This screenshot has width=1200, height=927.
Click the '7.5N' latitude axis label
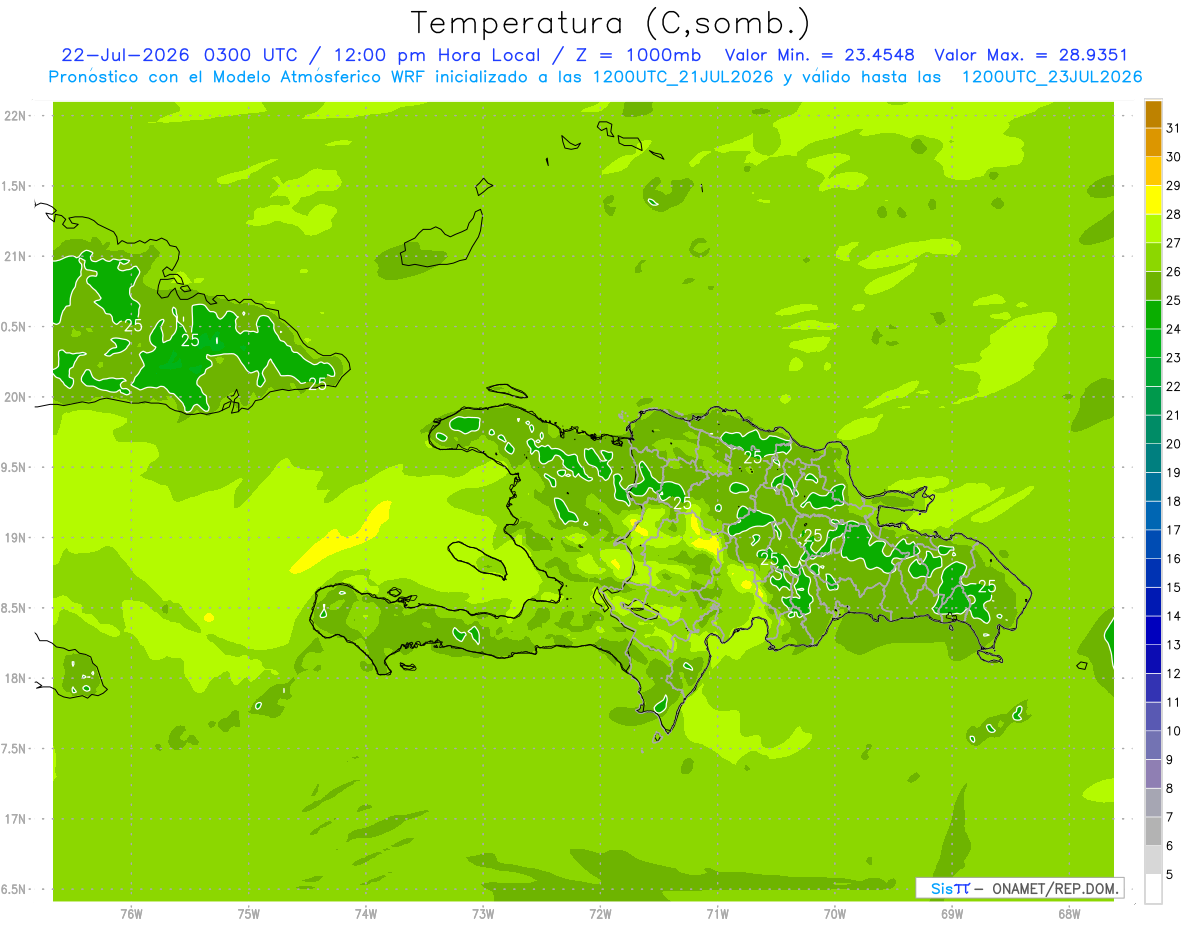pyautogui.click(x=15, y=749)
